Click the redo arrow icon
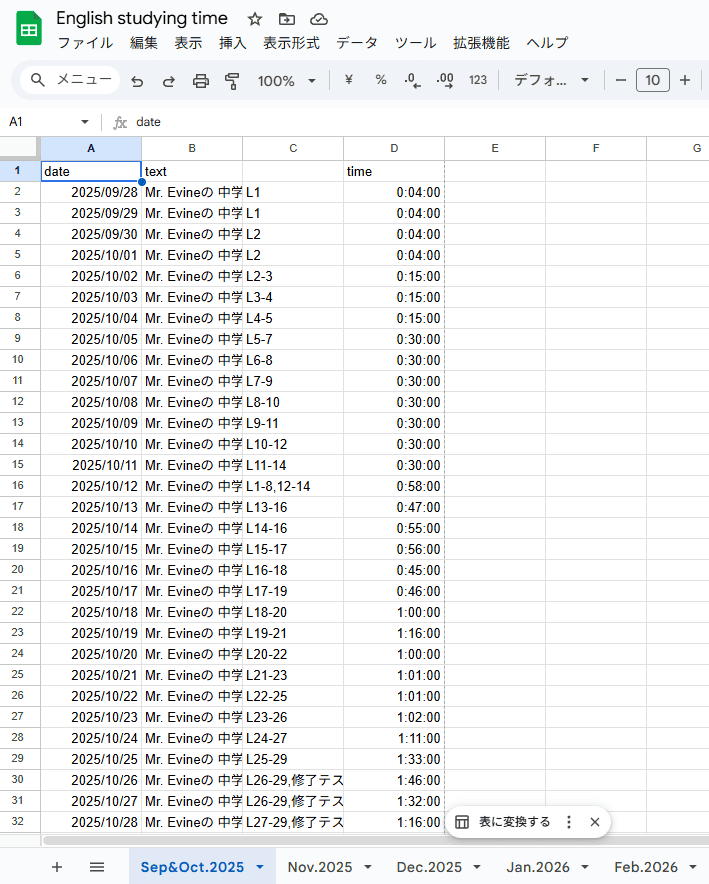 (168, 81)
